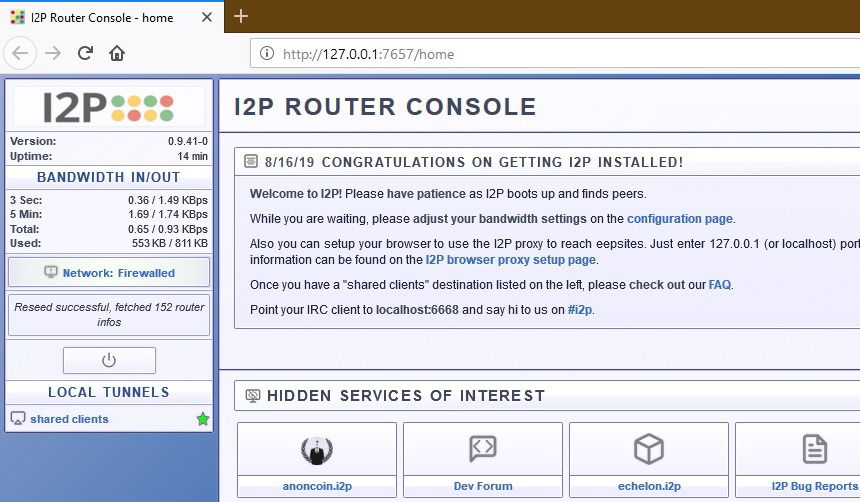Reload the page with the refresh icon
The image size is (860, 502).
tap(85, 53)
